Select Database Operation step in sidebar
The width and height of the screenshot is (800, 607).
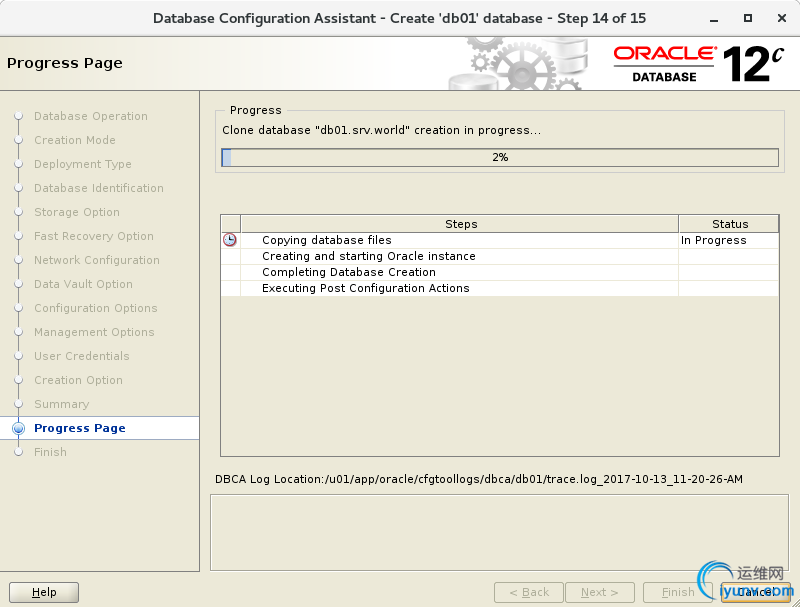point(90,116)
